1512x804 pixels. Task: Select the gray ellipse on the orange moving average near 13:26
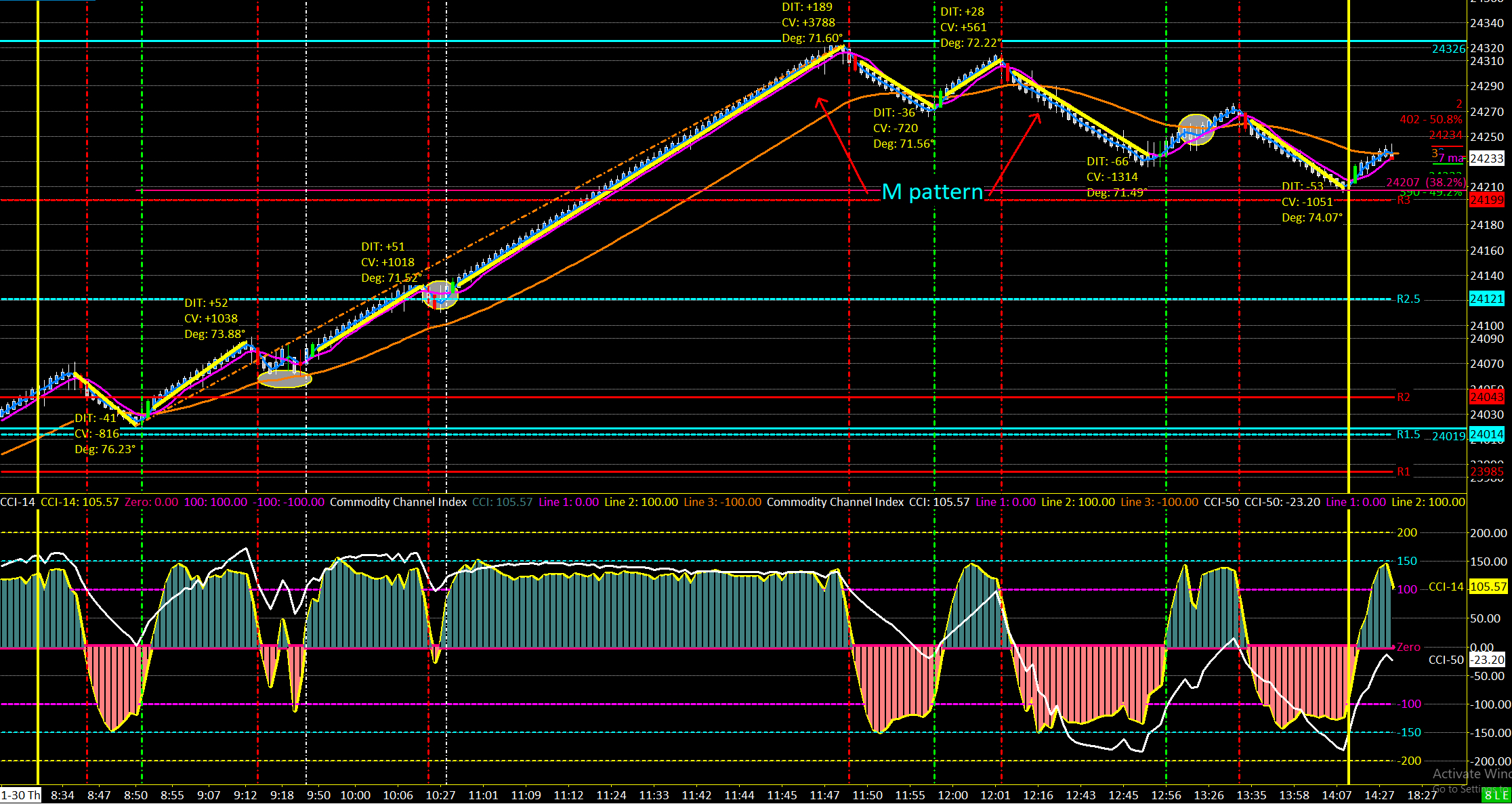1195,129
